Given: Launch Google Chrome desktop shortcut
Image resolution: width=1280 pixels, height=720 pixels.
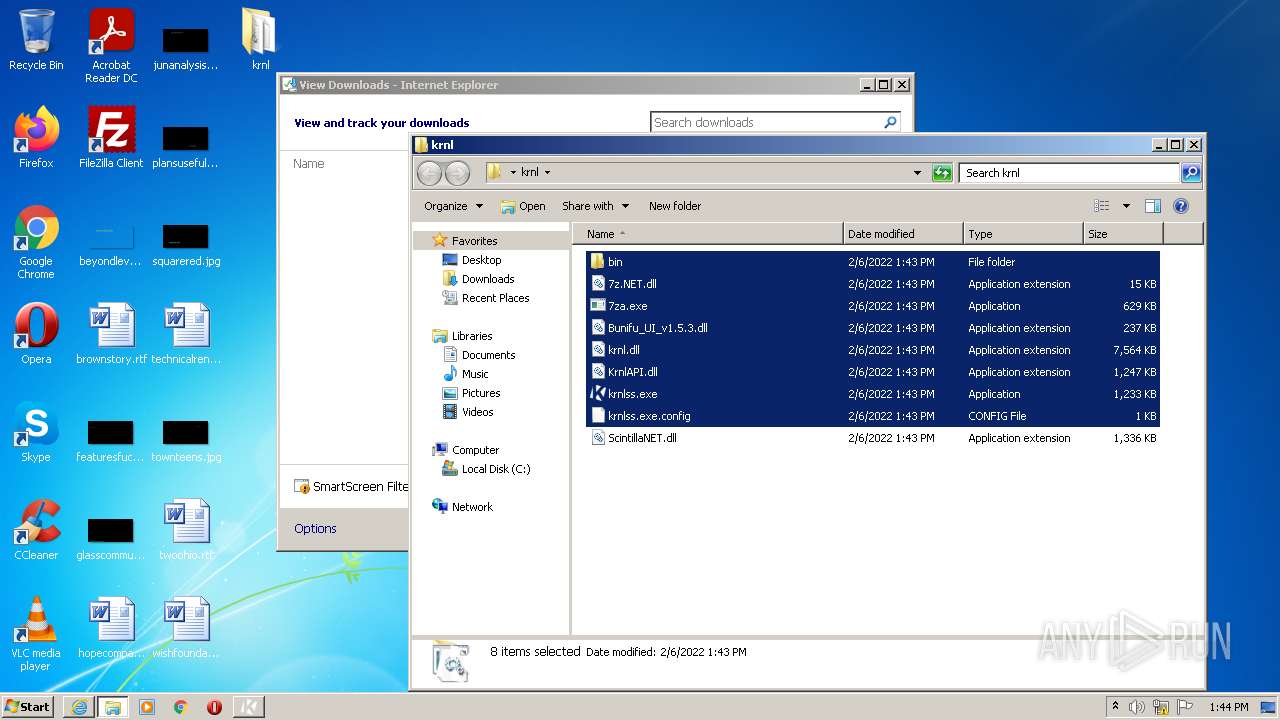Looking at the screenshot, I should click(x=36, y=242).
